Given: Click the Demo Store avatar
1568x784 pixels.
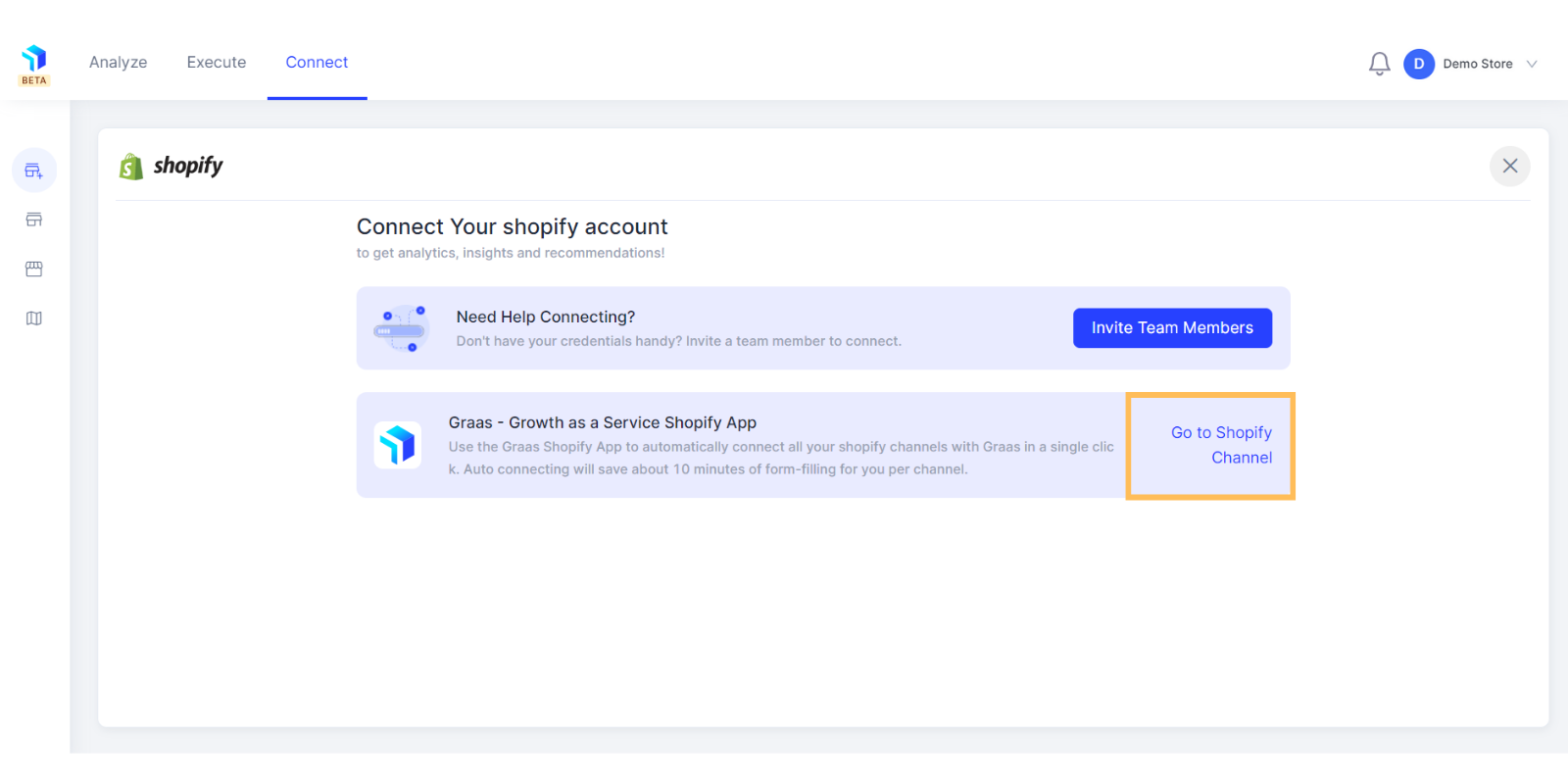Looking at the screenshot, I should pyautogui.click(x=1418, y=64).
